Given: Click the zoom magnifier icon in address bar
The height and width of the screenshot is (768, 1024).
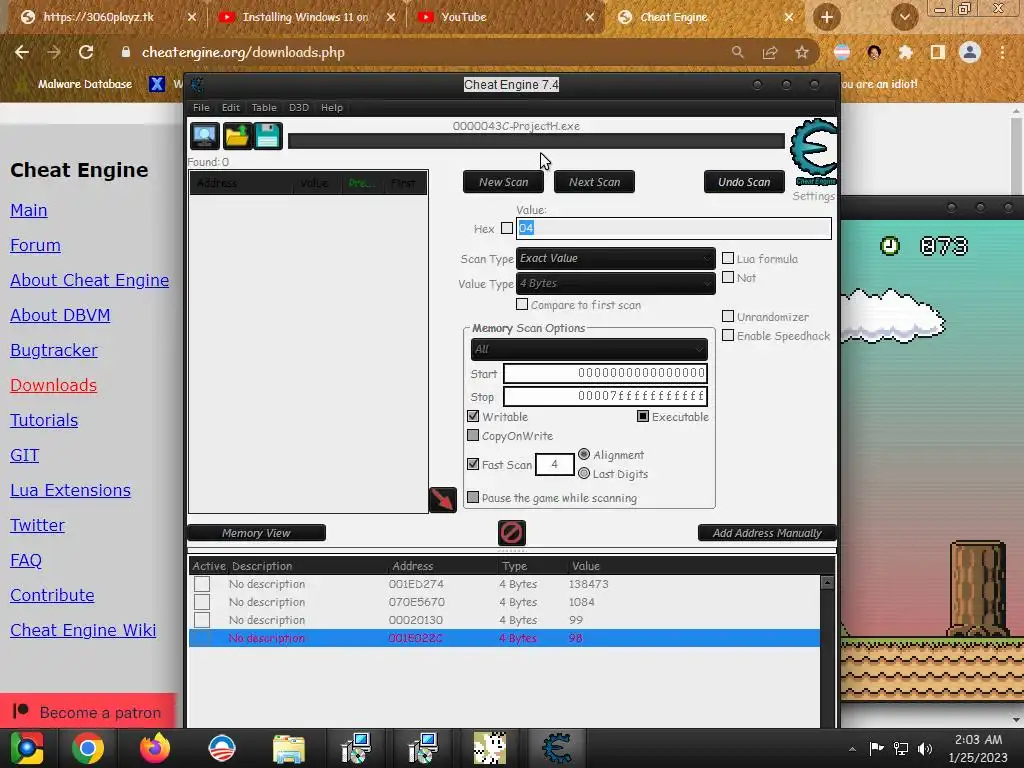Looking at the screenshot, I should click(x=737, y=52).
